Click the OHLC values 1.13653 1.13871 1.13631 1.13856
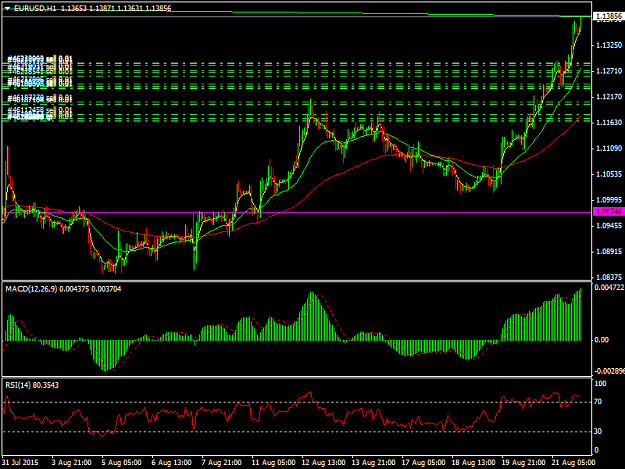Screen dimensions: 625x469 point(116,8)
